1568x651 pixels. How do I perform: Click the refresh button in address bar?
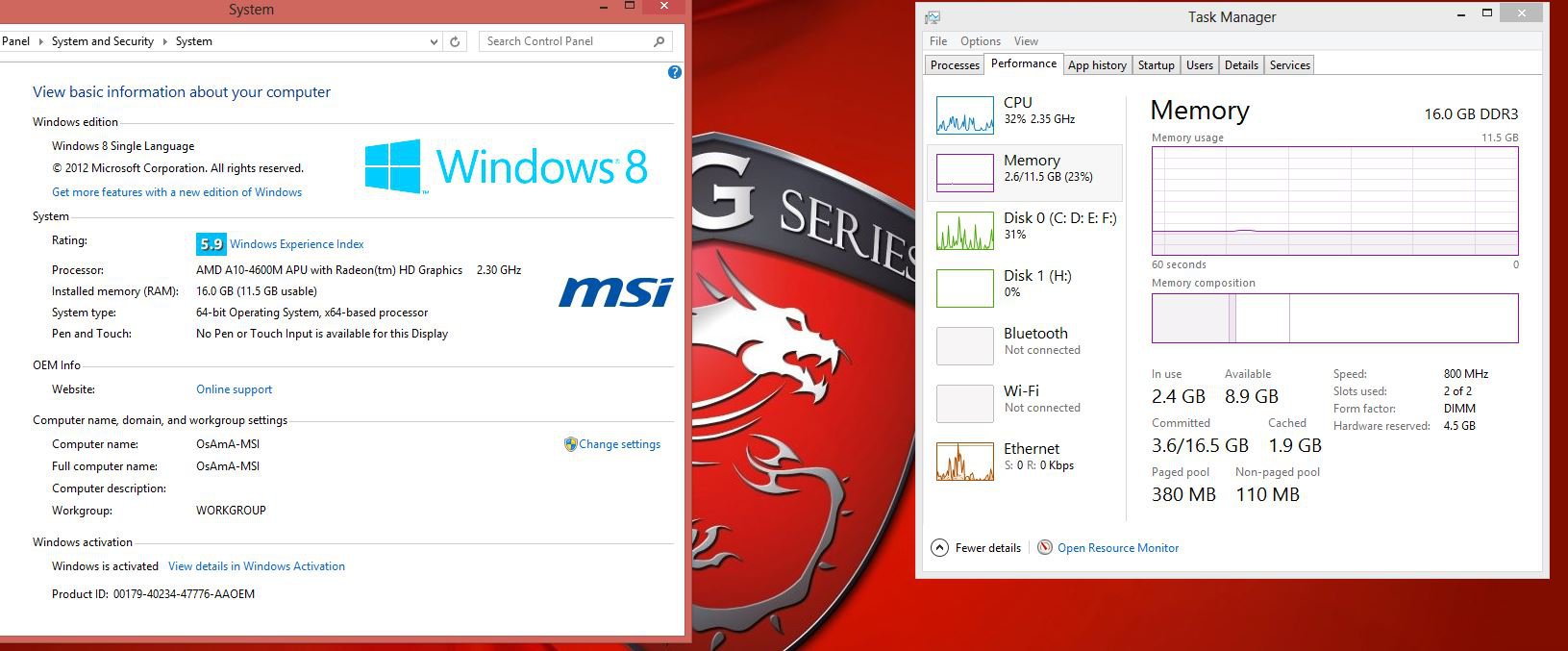pos(456,41)
